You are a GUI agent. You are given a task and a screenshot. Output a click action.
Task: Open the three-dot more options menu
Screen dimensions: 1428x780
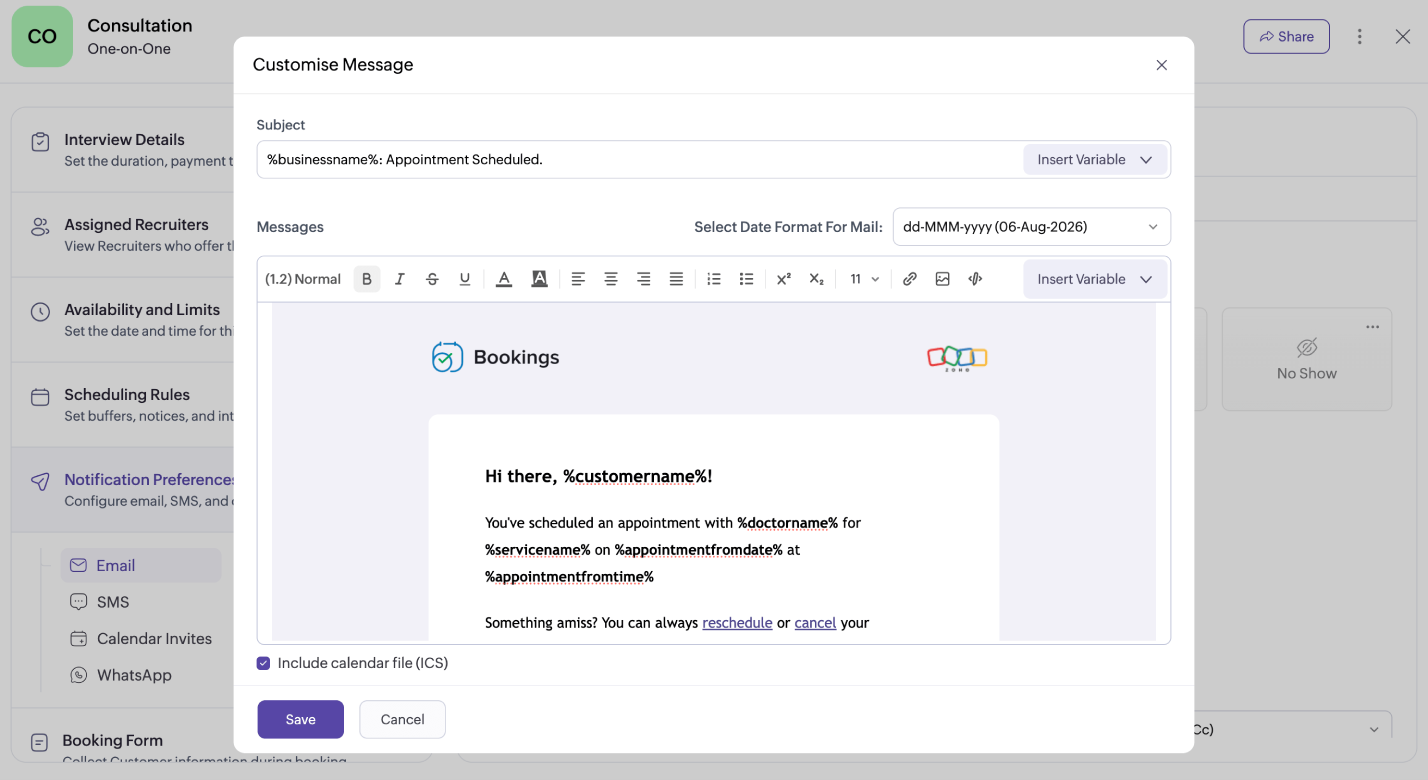1360,36
